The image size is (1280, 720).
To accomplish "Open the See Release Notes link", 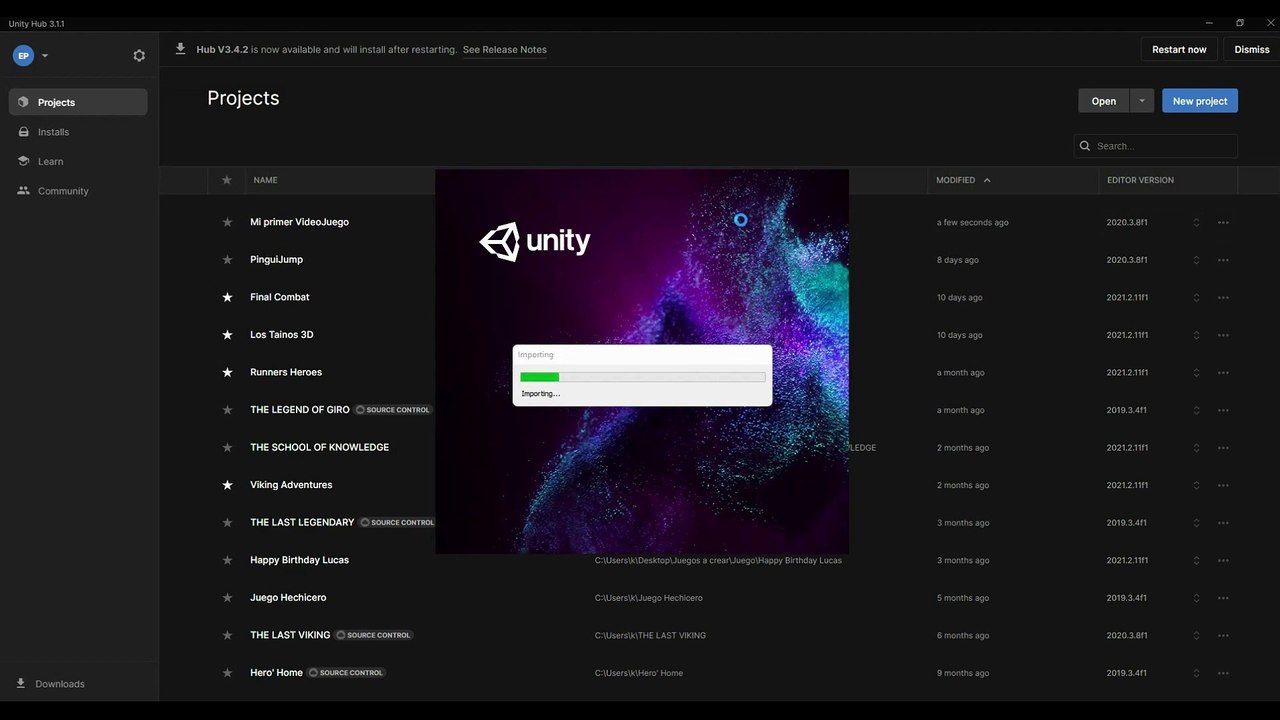I will coord(504,50).
